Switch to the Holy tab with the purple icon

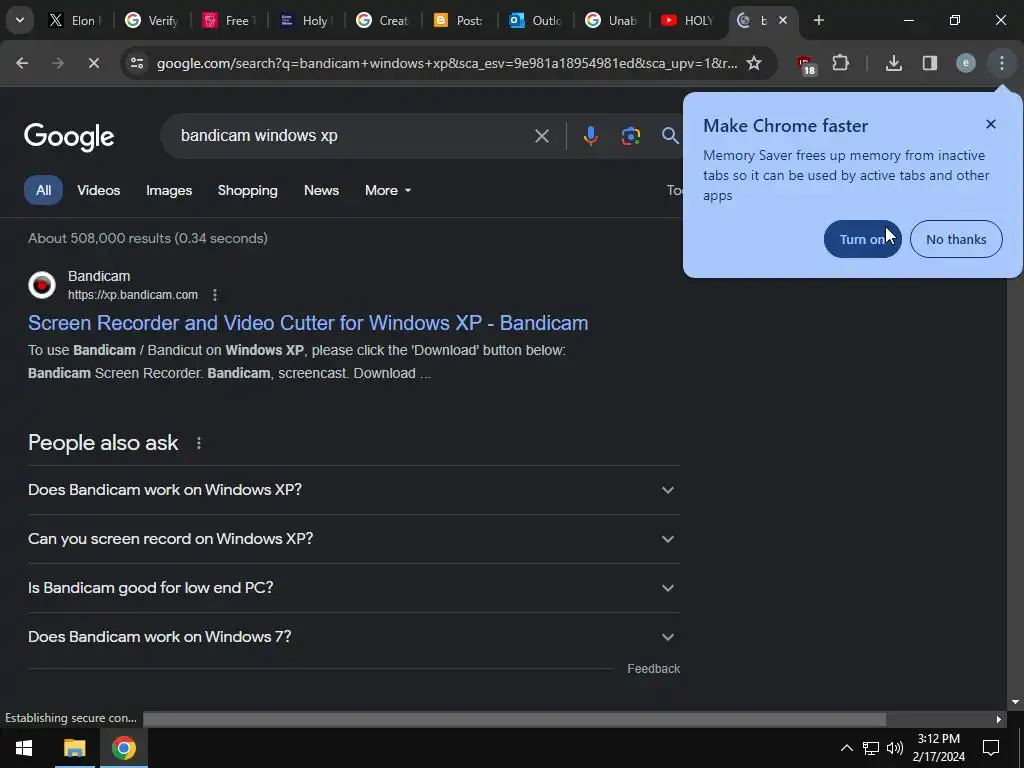coord(304,20)
